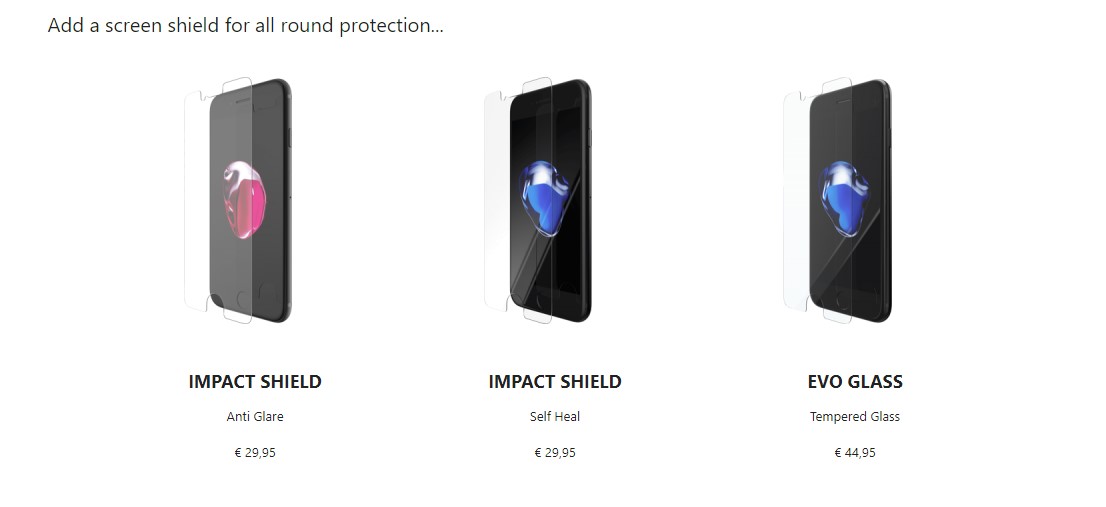Select the Self Heal subtitle
The height and width of the screenshot is (507, 1106).
coord(555,417)
